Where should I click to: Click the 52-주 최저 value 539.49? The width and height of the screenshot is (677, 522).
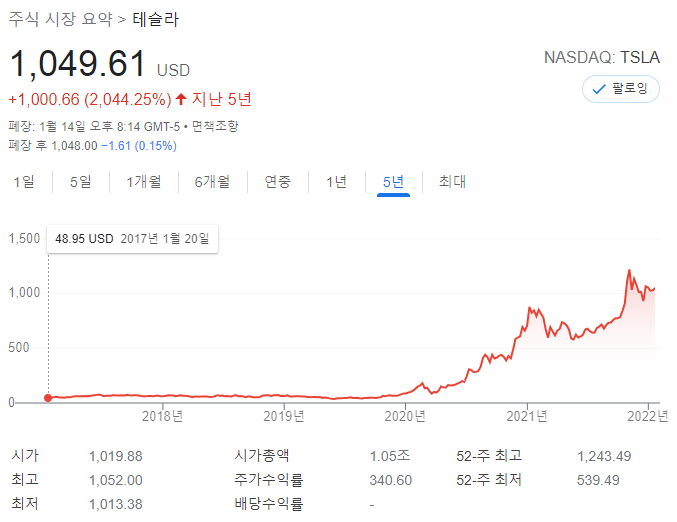coord(598,480)
